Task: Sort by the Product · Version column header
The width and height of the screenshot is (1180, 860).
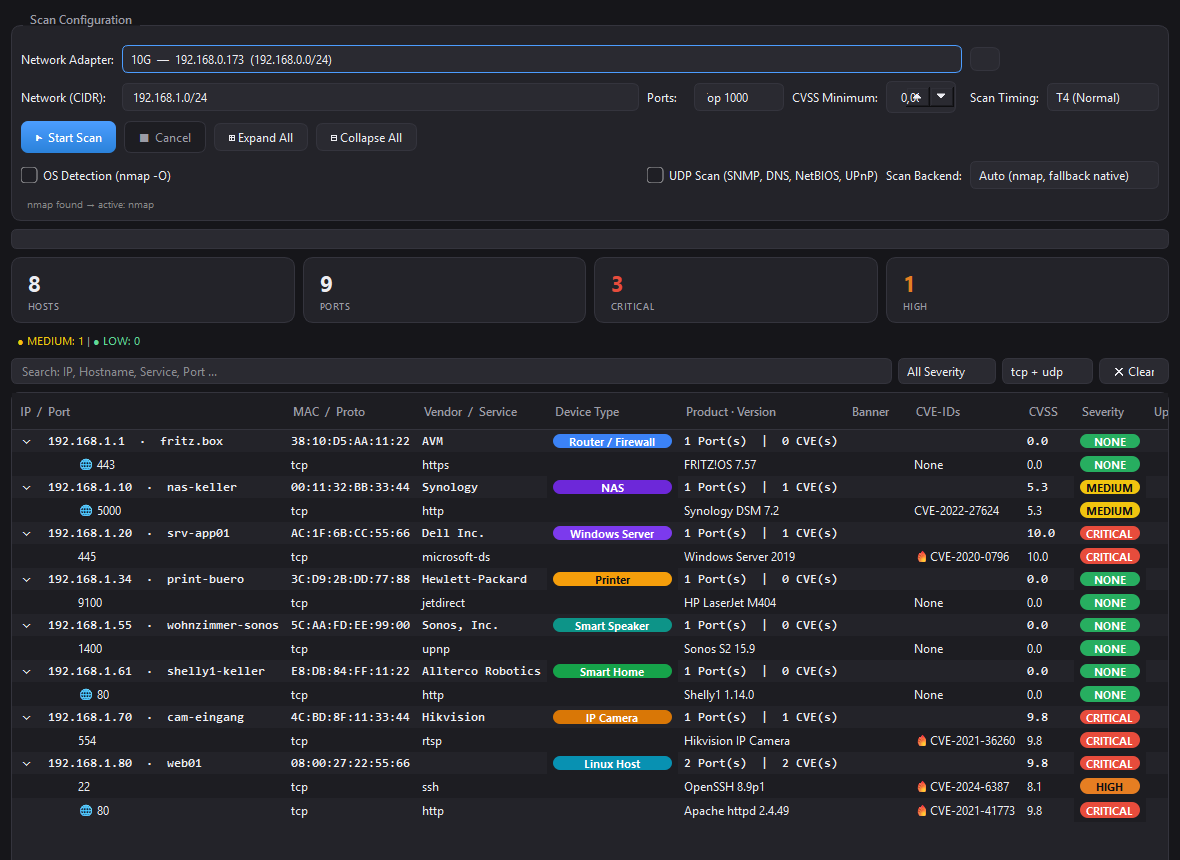Action: pyautogui.click(x=731, y=412)
